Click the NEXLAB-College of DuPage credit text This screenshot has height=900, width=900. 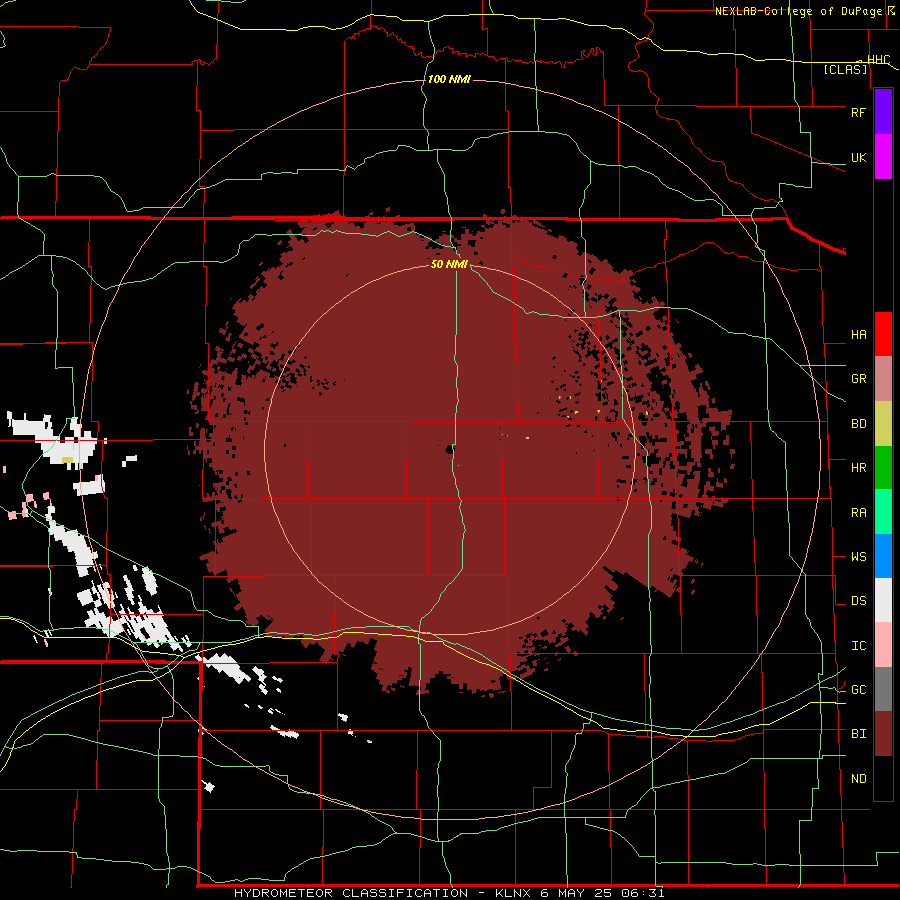pos(800,11)
